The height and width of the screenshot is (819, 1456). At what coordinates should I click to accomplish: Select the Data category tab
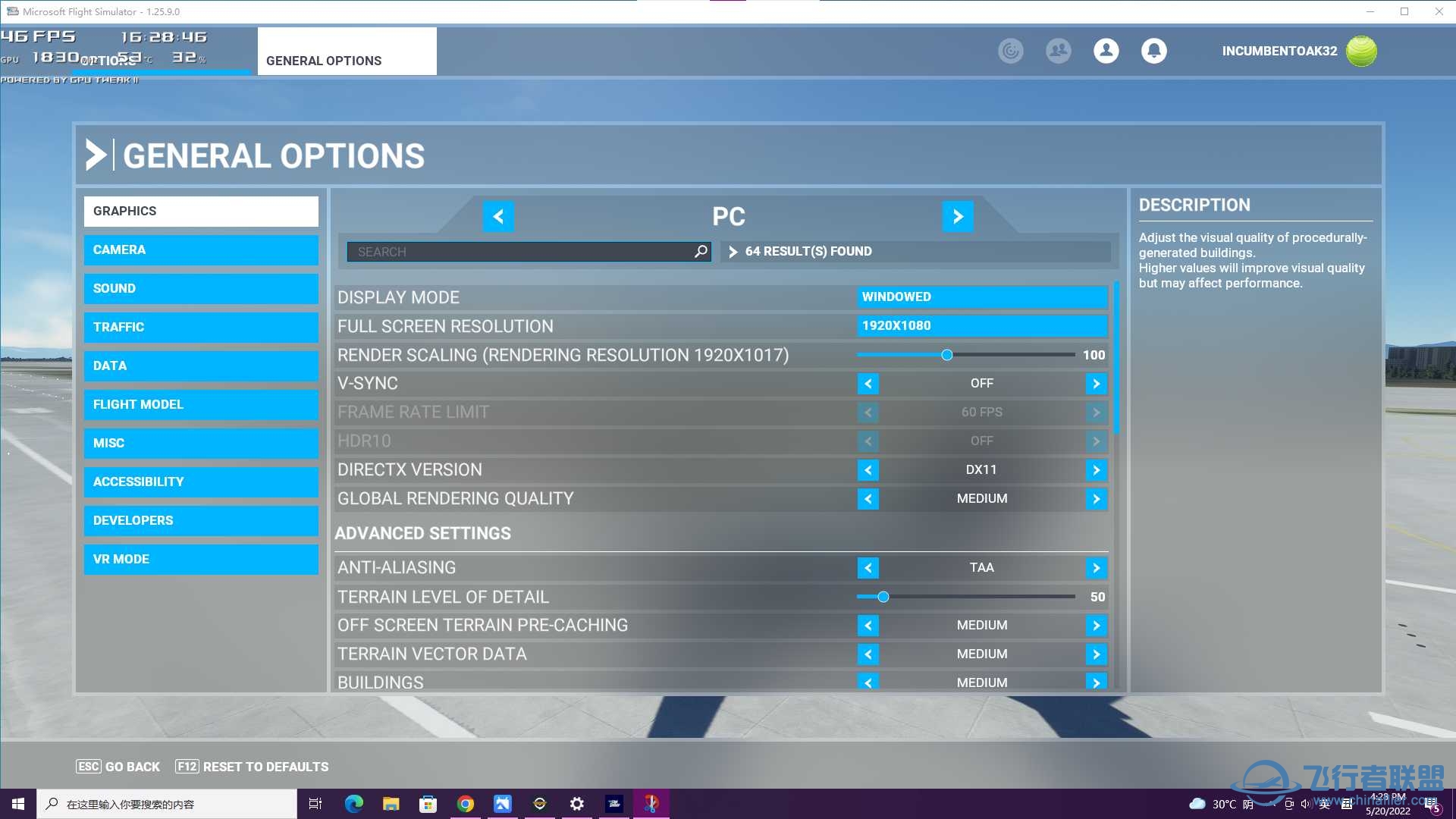201,366
